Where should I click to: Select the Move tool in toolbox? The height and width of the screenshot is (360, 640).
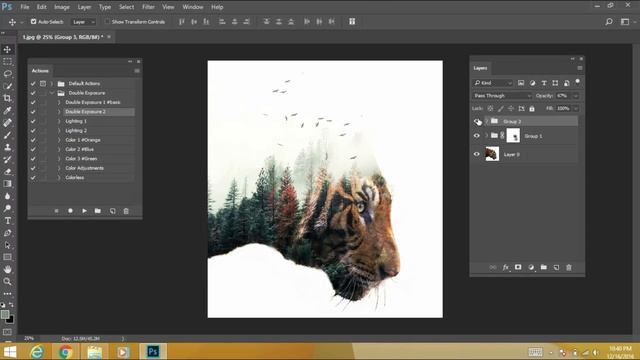[x=7, y=49]
